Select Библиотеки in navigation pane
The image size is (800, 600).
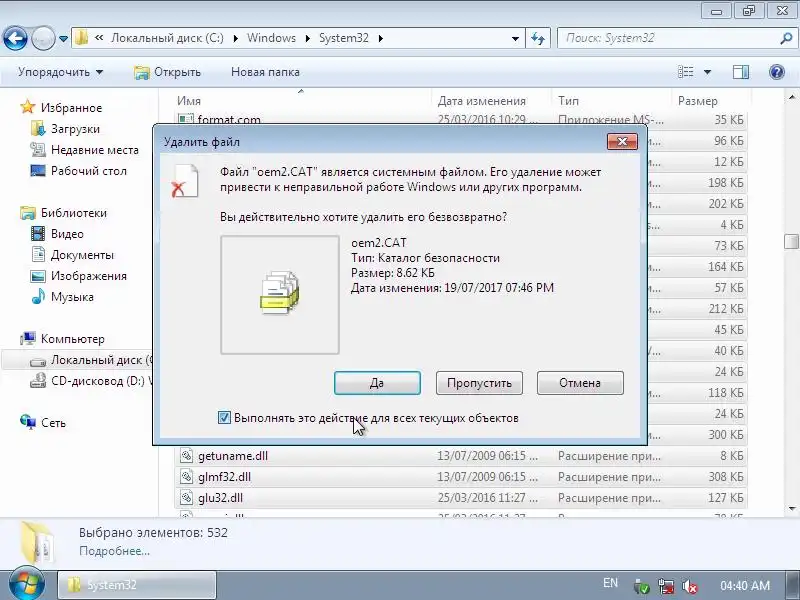74,213
